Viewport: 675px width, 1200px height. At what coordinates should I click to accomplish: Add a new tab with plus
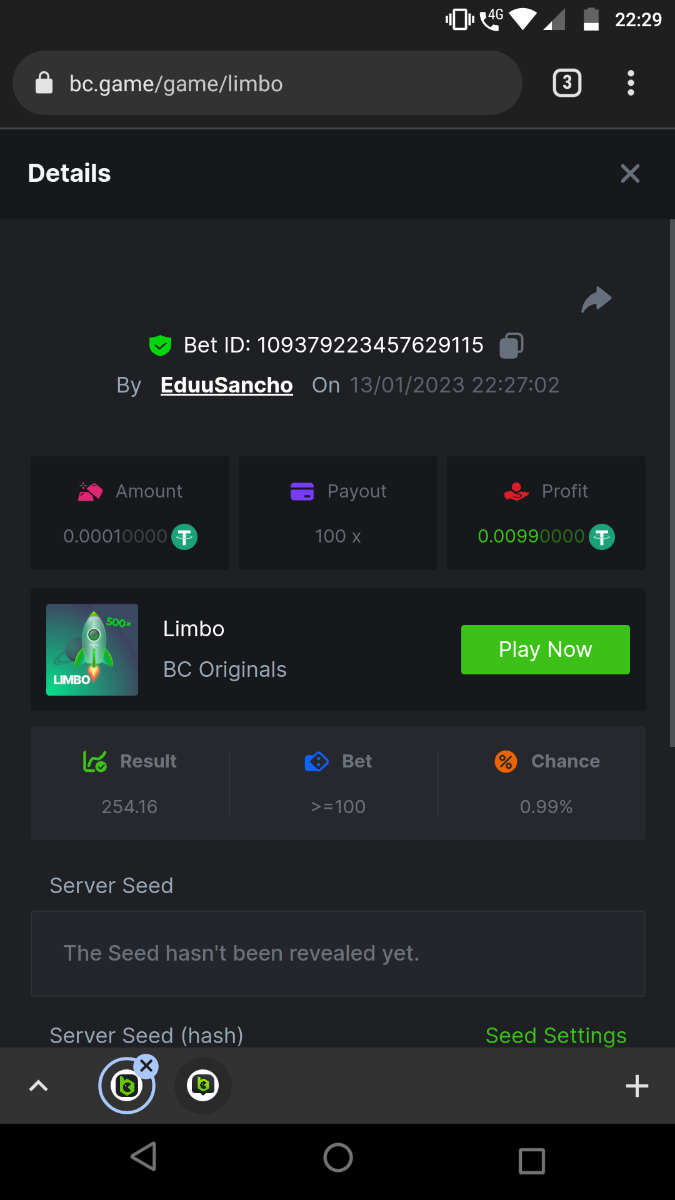coord(637,1086)
